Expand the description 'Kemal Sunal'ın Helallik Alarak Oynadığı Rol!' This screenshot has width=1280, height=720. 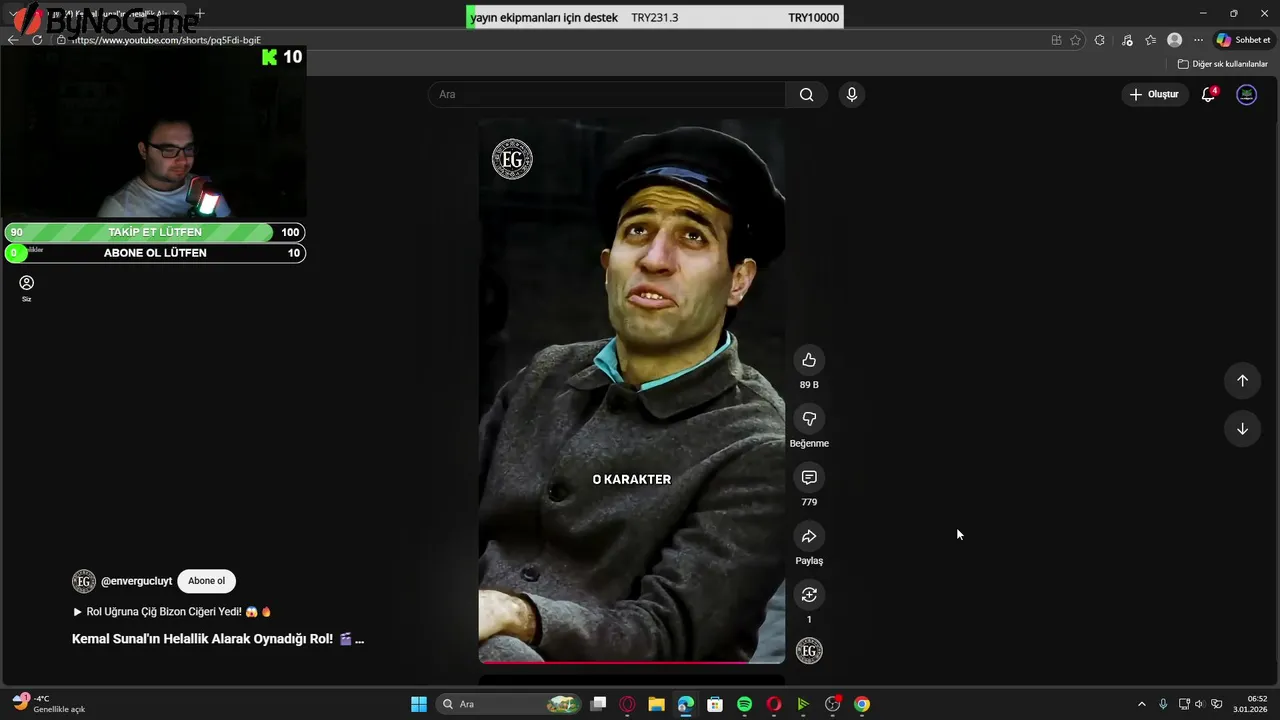[218, 639]
